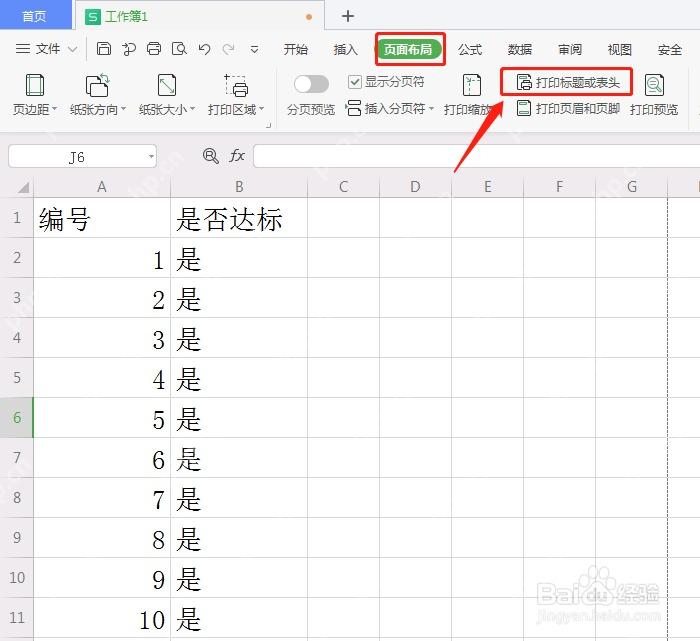Click the Print icon in quick toolbar
Screen dimensions: 700x641
pos(154,48)
